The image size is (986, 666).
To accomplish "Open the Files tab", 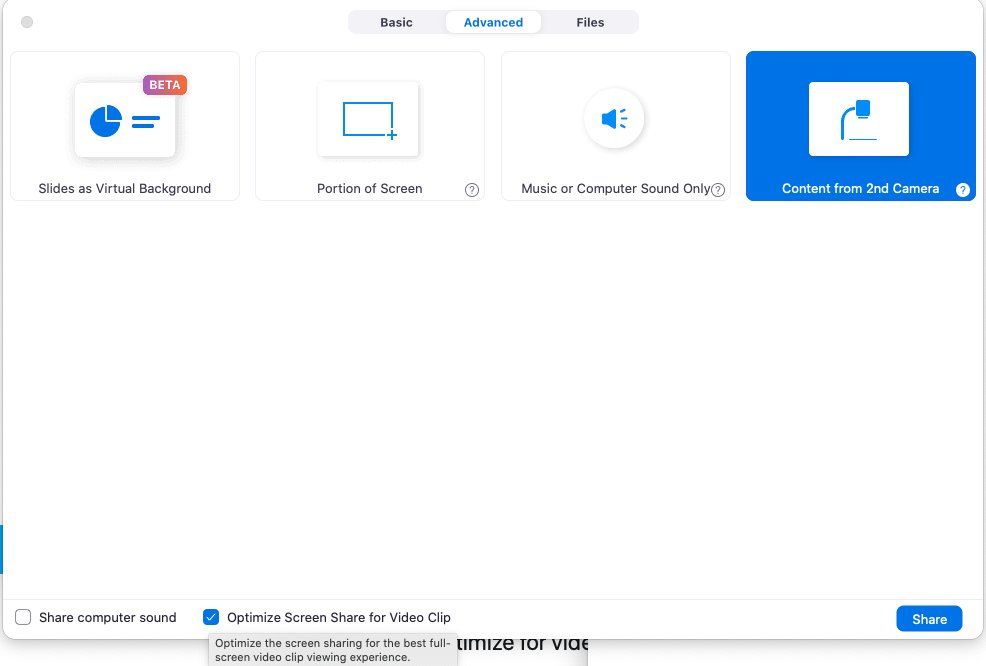I will click(590, 22).
